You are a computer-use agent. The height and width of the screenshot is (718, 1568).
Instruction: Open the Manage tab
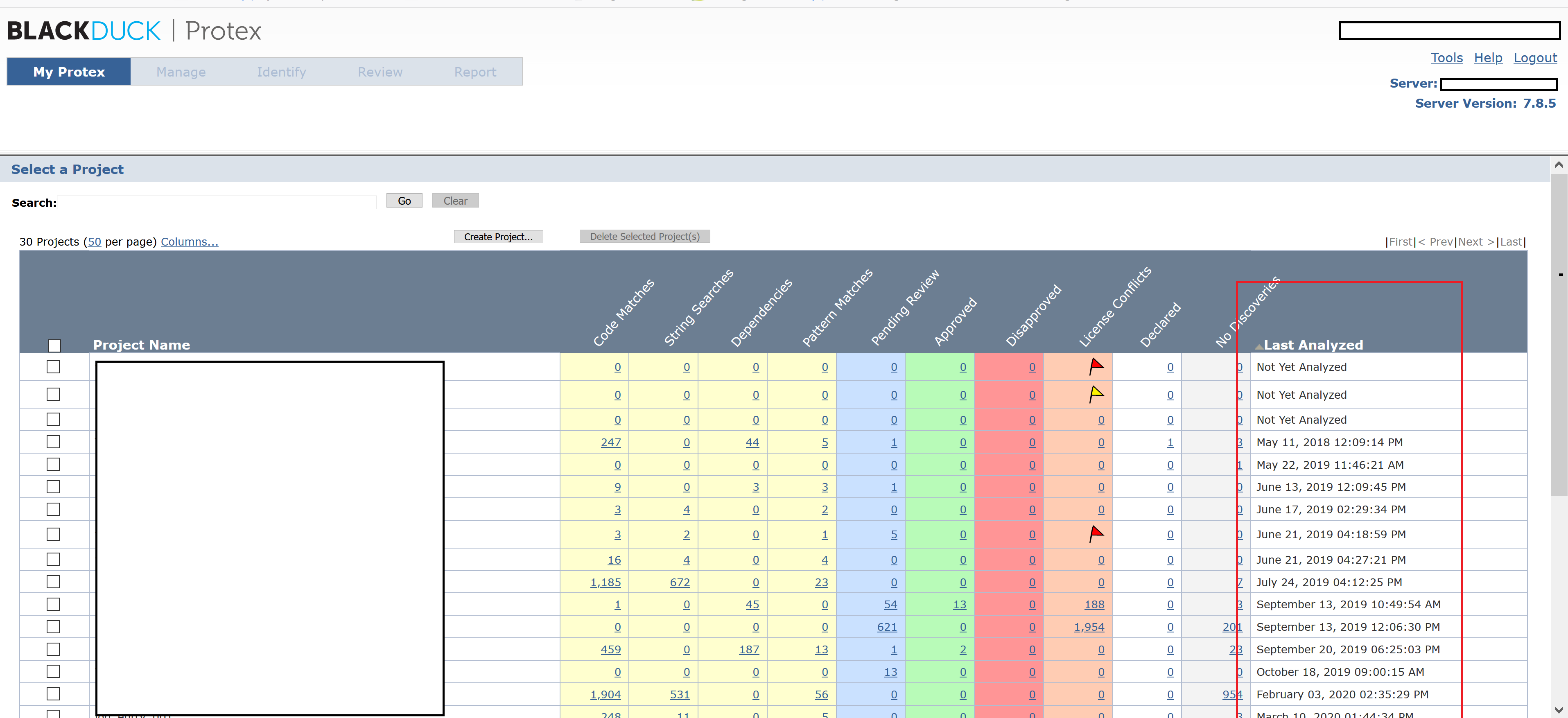click(181, 71)
